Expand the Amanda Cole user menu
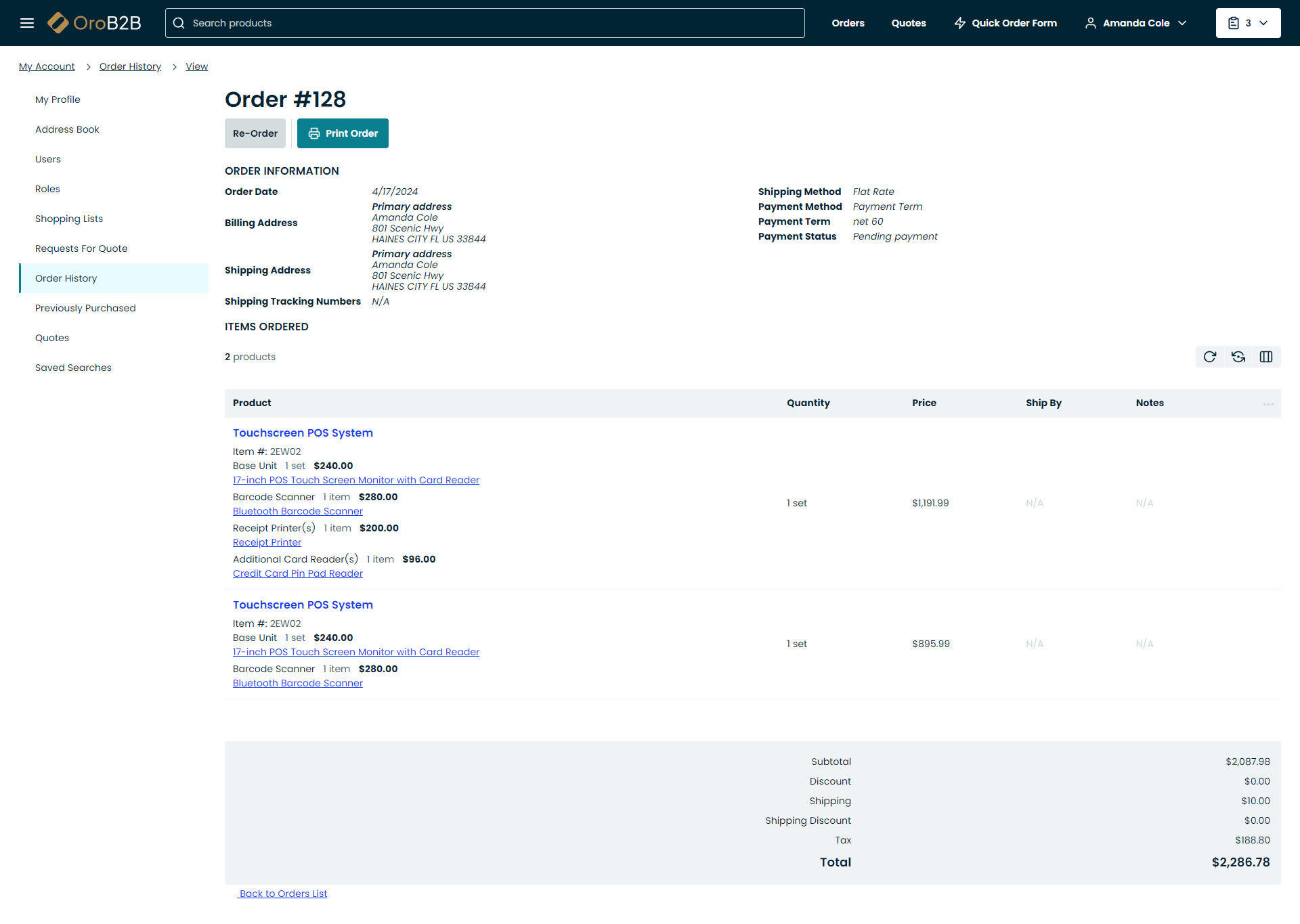1300x924 pixels. (1136, 23)
